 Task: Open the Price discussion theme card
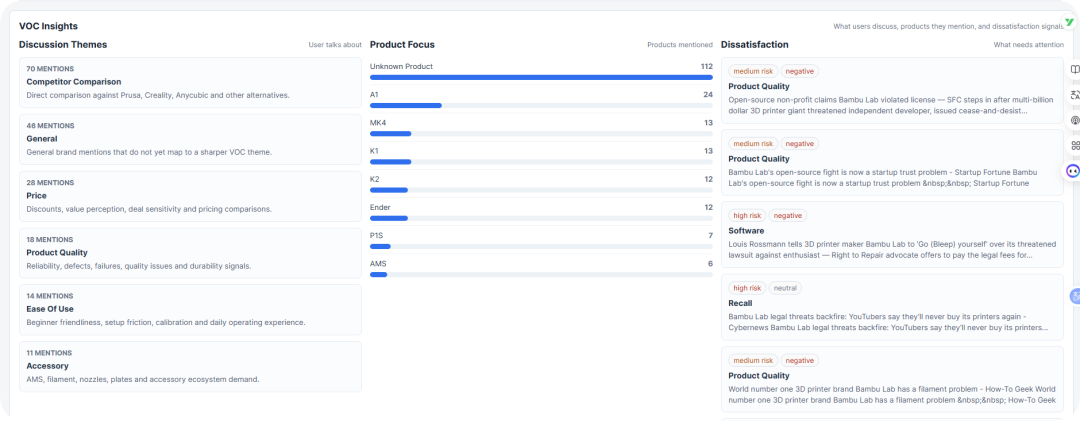click(190, 196)
